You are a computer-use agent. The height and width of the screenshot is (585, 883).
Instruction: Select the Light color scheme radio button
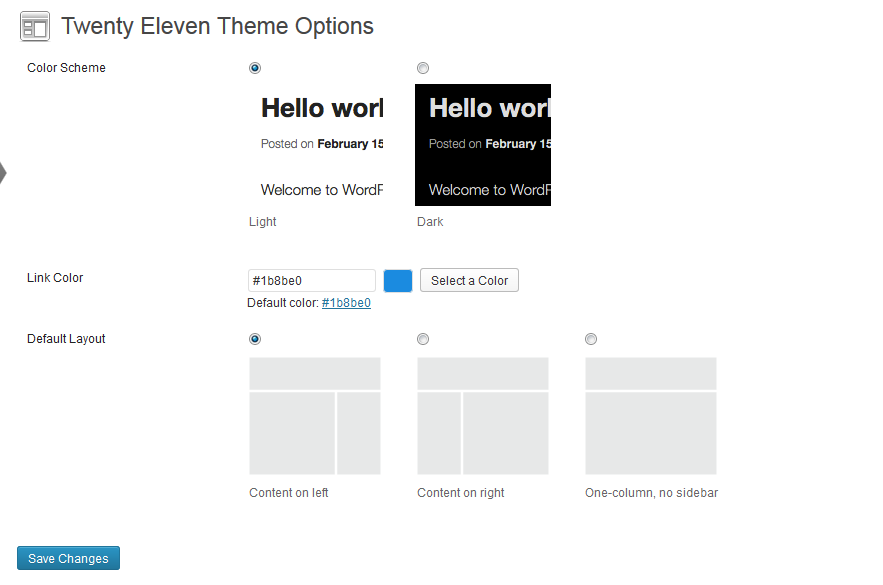coord(255,68)
